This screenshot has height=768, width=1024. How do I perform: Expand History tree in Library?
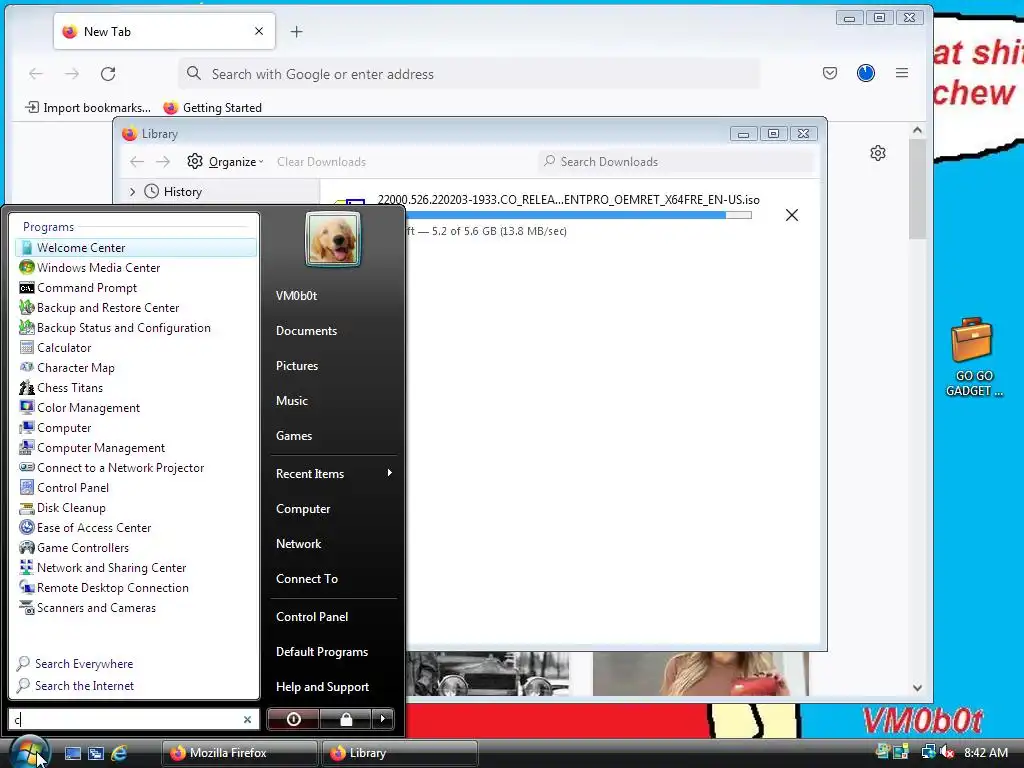point(133,192)
